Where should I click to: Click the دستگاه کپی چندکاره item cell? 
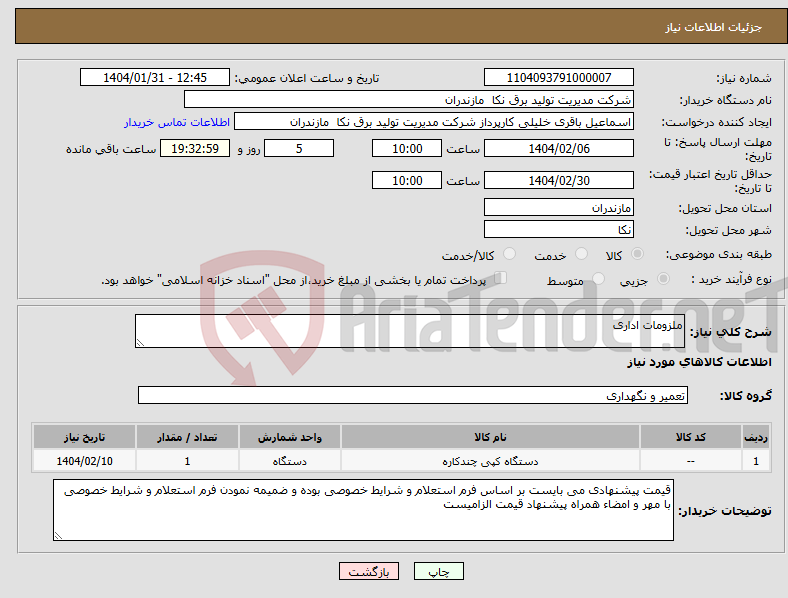coord(490,461)
